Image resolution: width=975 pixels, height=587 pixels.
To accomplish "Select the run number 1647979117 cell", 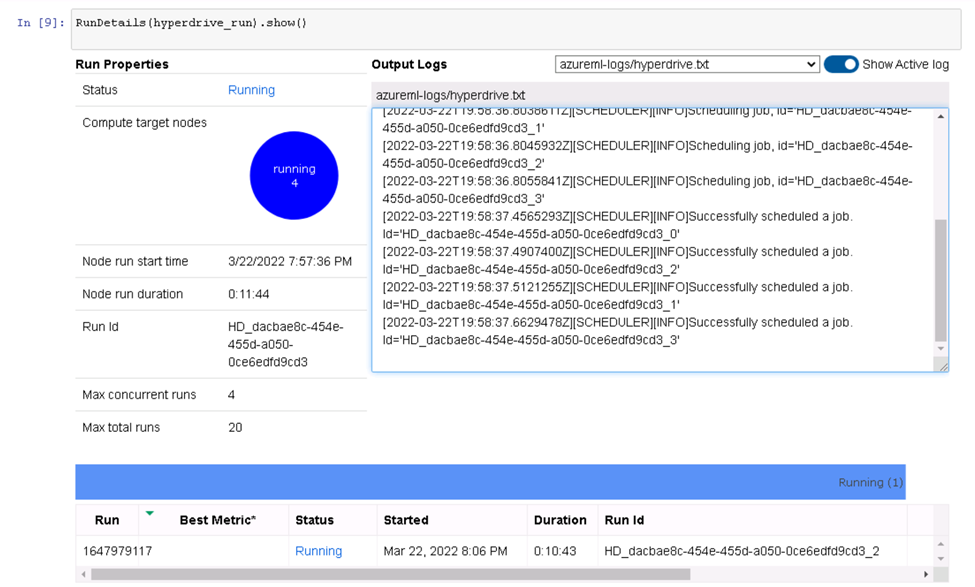I will tap(118, 551).
